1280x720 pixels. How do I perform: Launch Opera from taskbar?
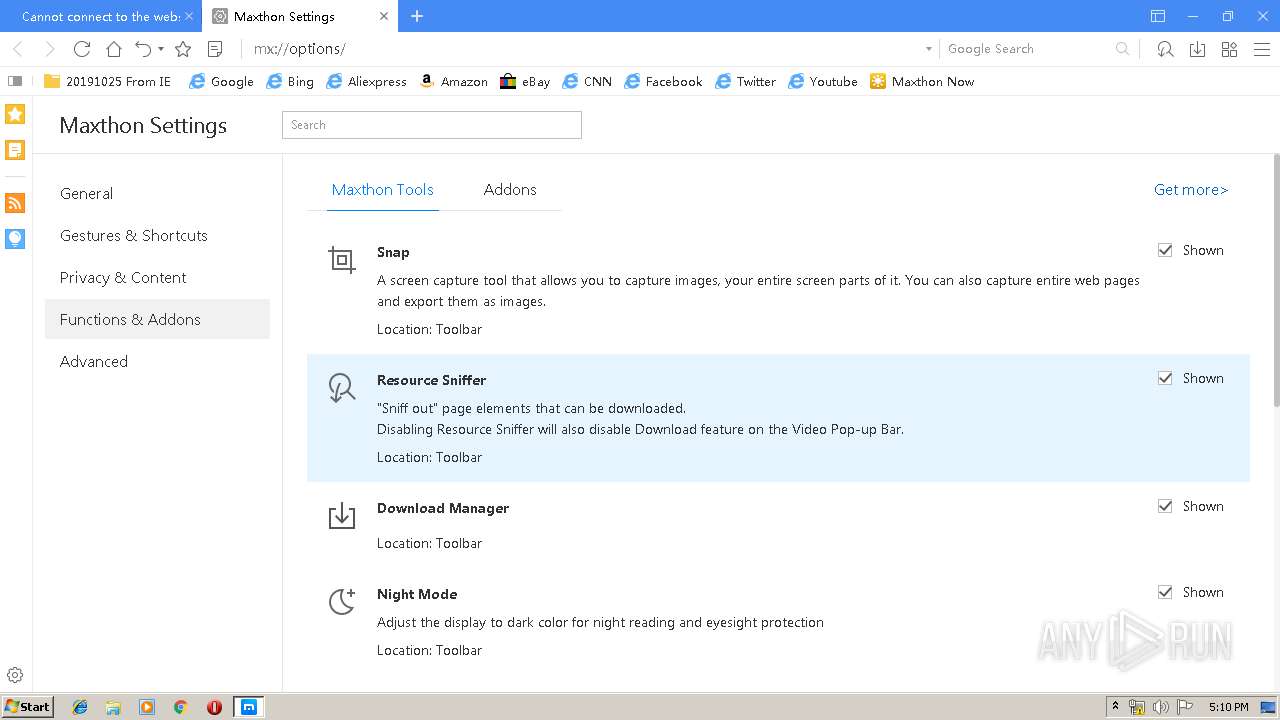pyautogui.click(x=214, y=707)
